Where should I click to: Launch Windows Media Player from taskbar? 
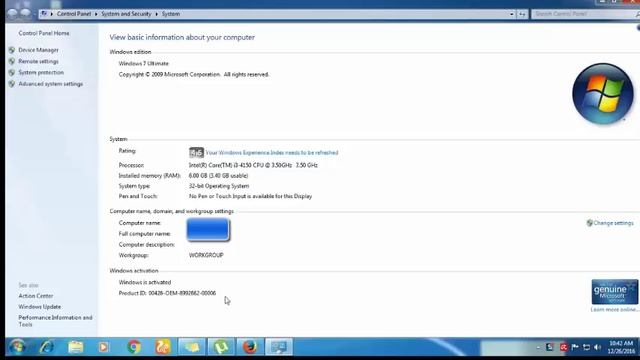pyautogui.click(x=104, y=347)
